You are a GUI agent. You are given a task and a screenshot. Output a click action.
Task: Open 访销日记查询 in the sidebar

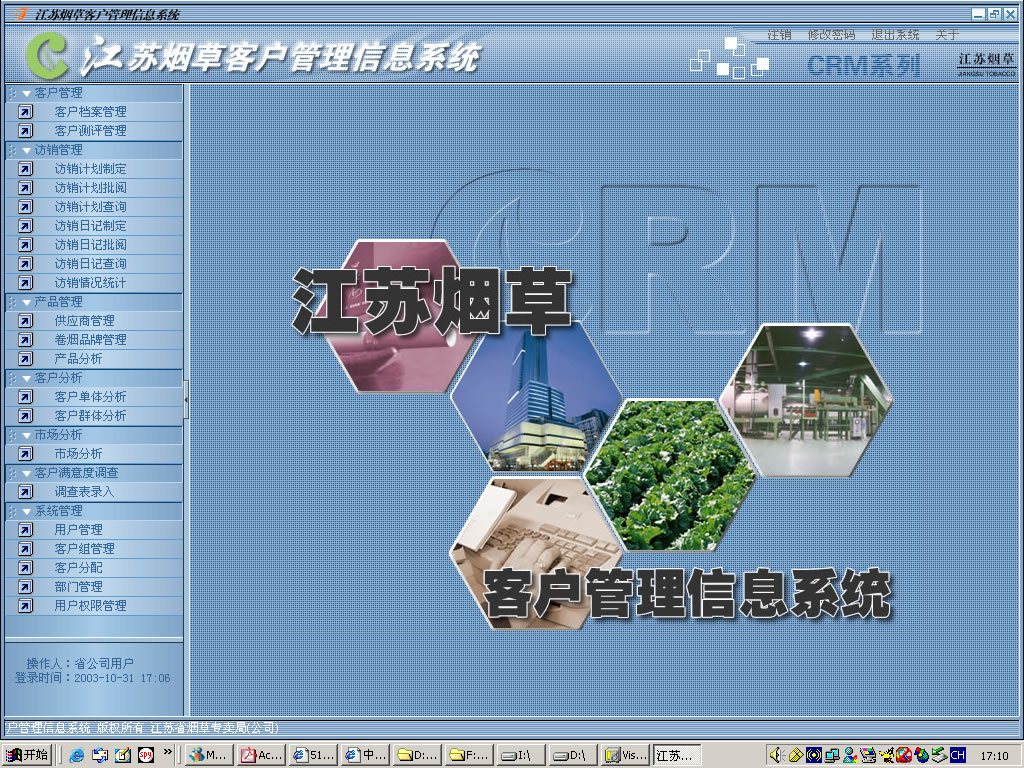(91, 263)
